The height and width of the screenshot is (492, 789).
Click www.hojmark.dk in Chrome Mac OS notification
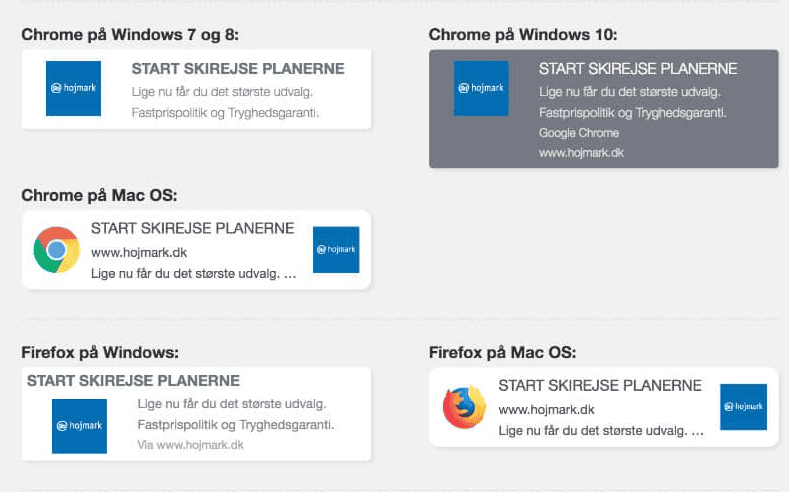tap(139, 253)
